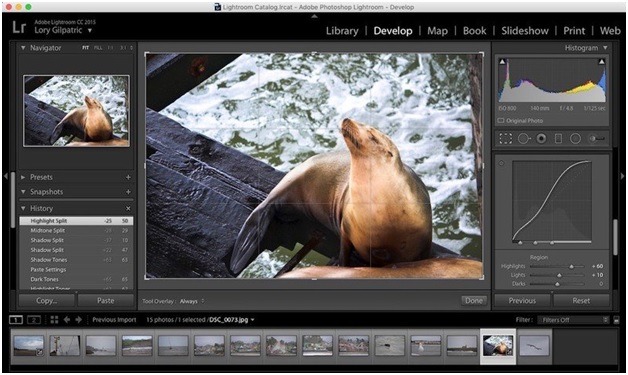This screenshot has width=628, height=375.
Task: Select first filmstrip thumbnail of beach
Action: pyautogui.click(x=28, y=346)
